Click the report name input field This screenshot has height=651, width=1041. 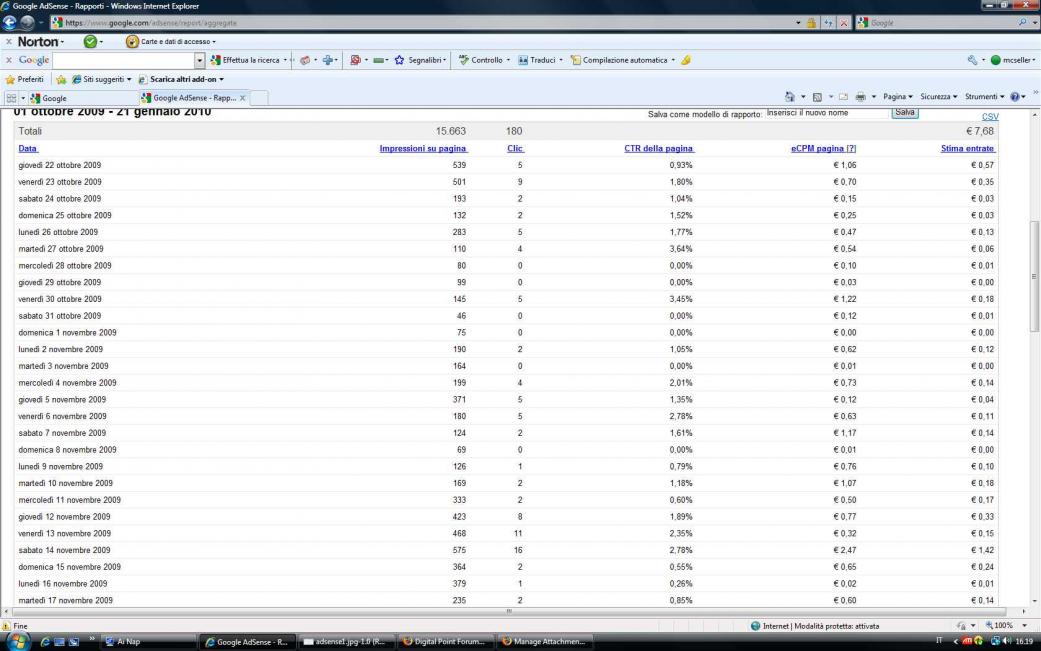pyautogui.click(x=826, y=113)
